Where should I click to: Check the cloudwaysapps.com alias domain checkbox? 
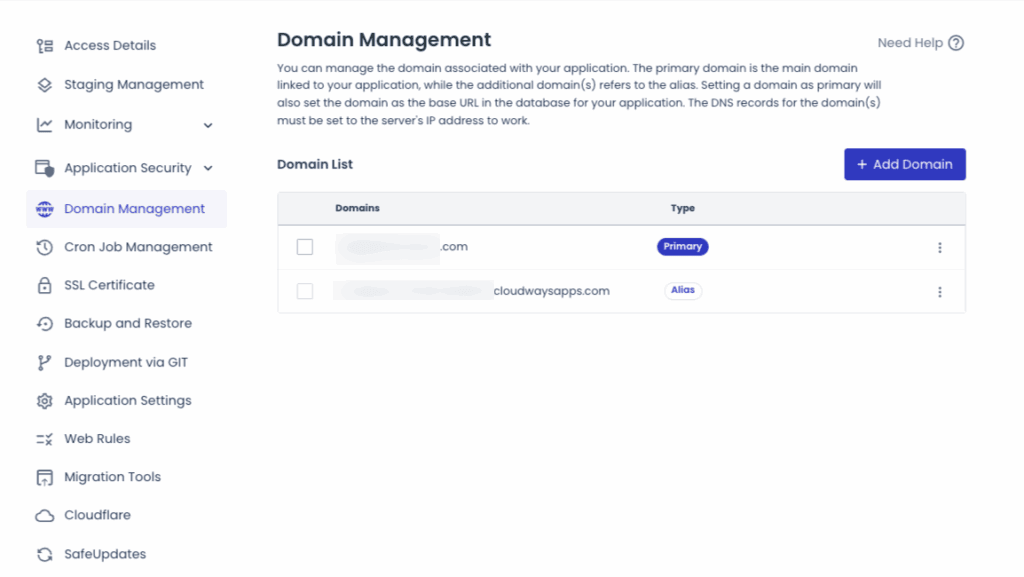305,291
